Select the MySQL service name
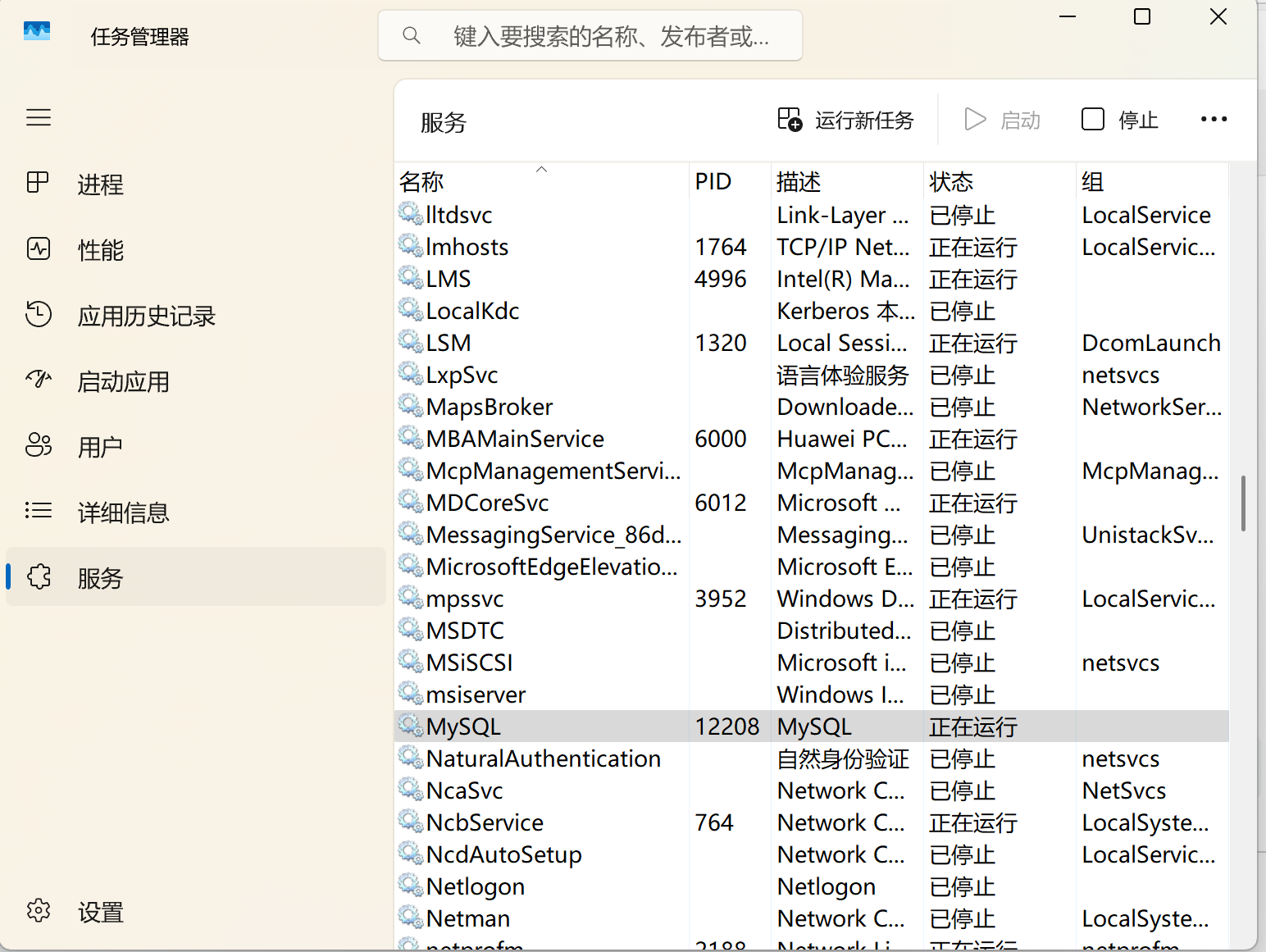Image resolution: width=1266 pixels, height=952 pixels. [463, 727]
